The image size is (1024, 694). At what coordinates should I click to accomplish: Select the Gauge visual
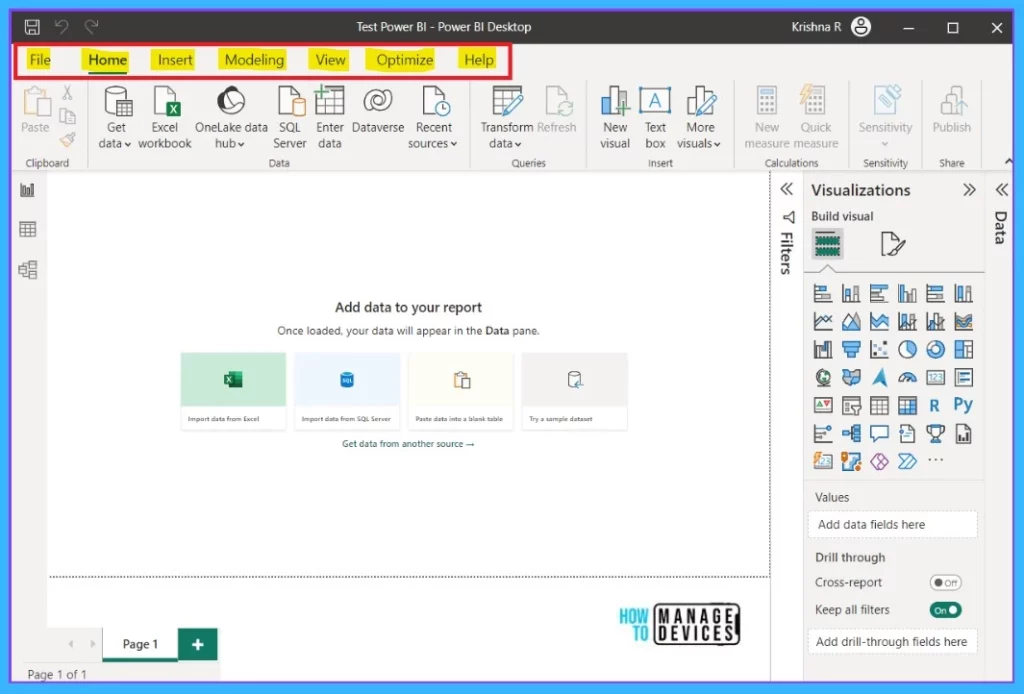(907, 377)
